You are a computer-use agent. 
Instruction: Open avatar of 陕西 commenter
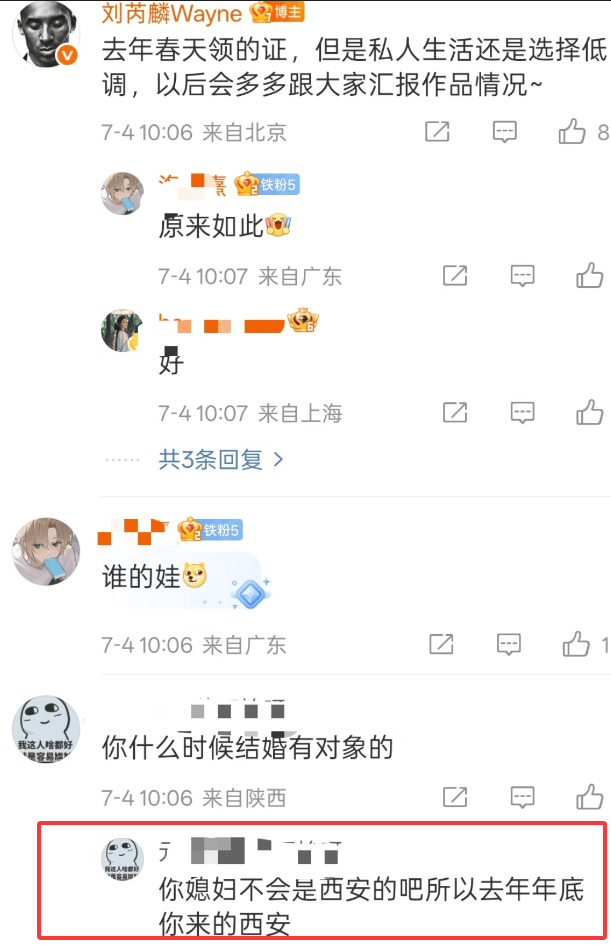pyautogui.click(x=46, y=729)
